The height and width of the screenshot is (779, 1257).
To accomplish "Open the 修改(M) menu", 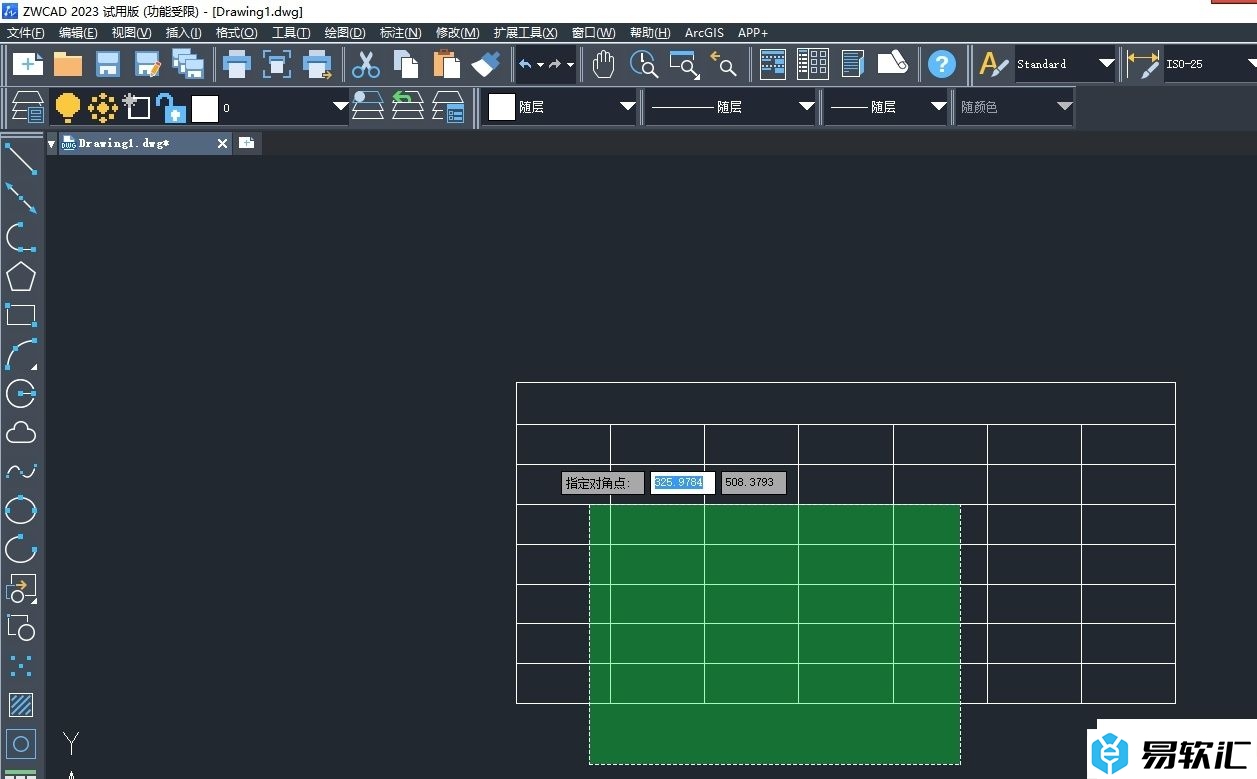I will (x=457, y=33).
